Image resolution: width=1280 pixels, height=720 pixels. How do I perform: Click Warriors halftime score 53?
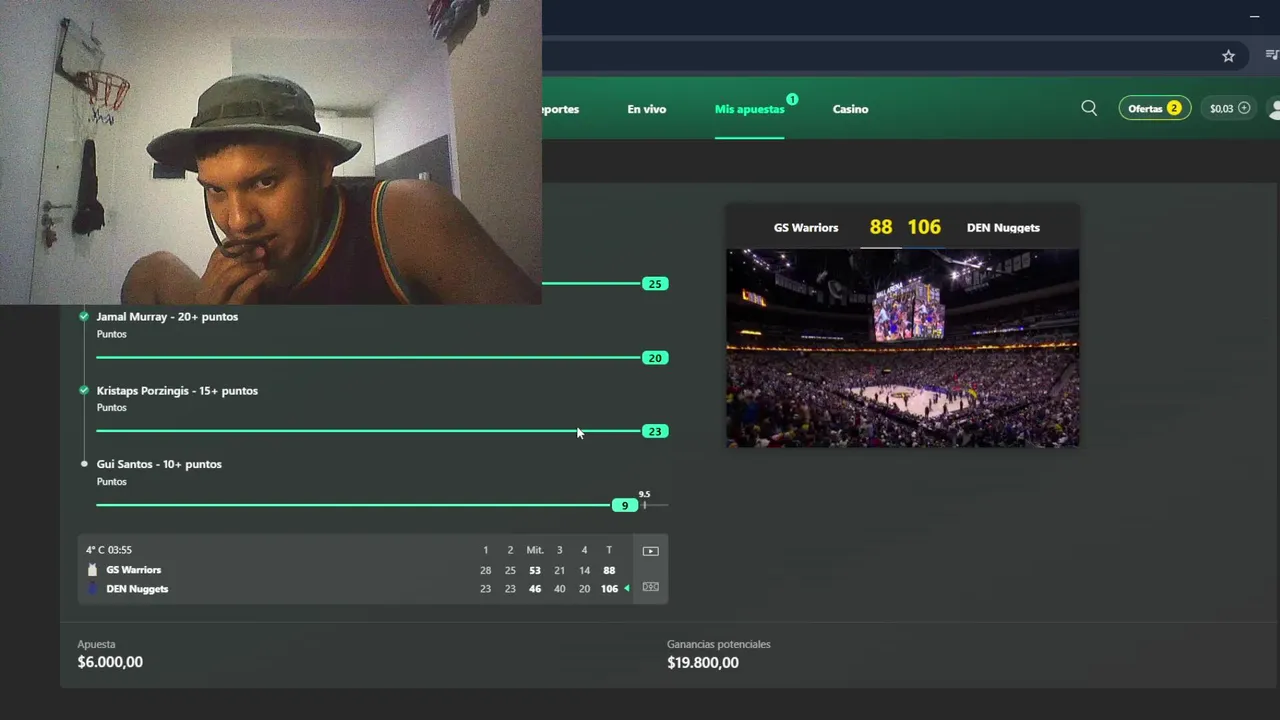(x=535, y=570)
